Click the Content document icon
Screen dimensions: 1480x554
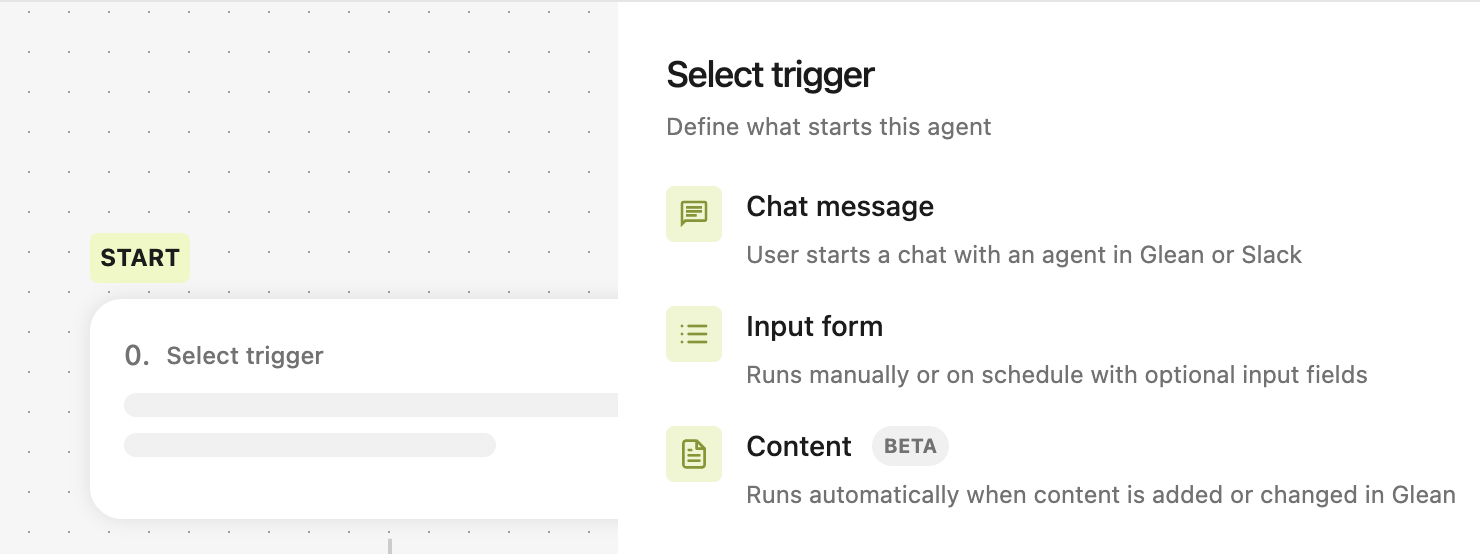click(x=694, y=453)
